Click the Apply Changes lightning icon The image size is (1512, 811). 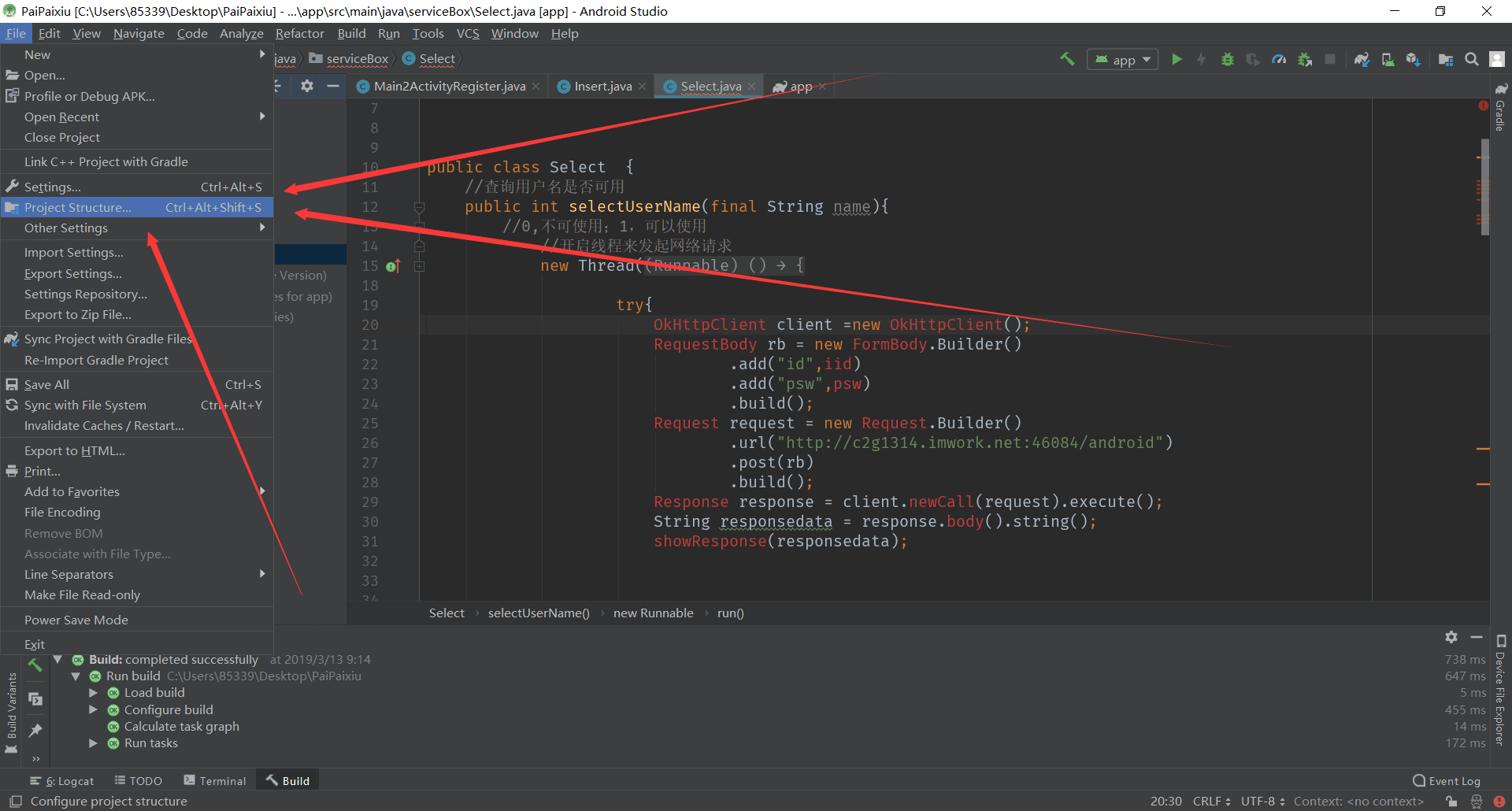tap(1202, 59)
